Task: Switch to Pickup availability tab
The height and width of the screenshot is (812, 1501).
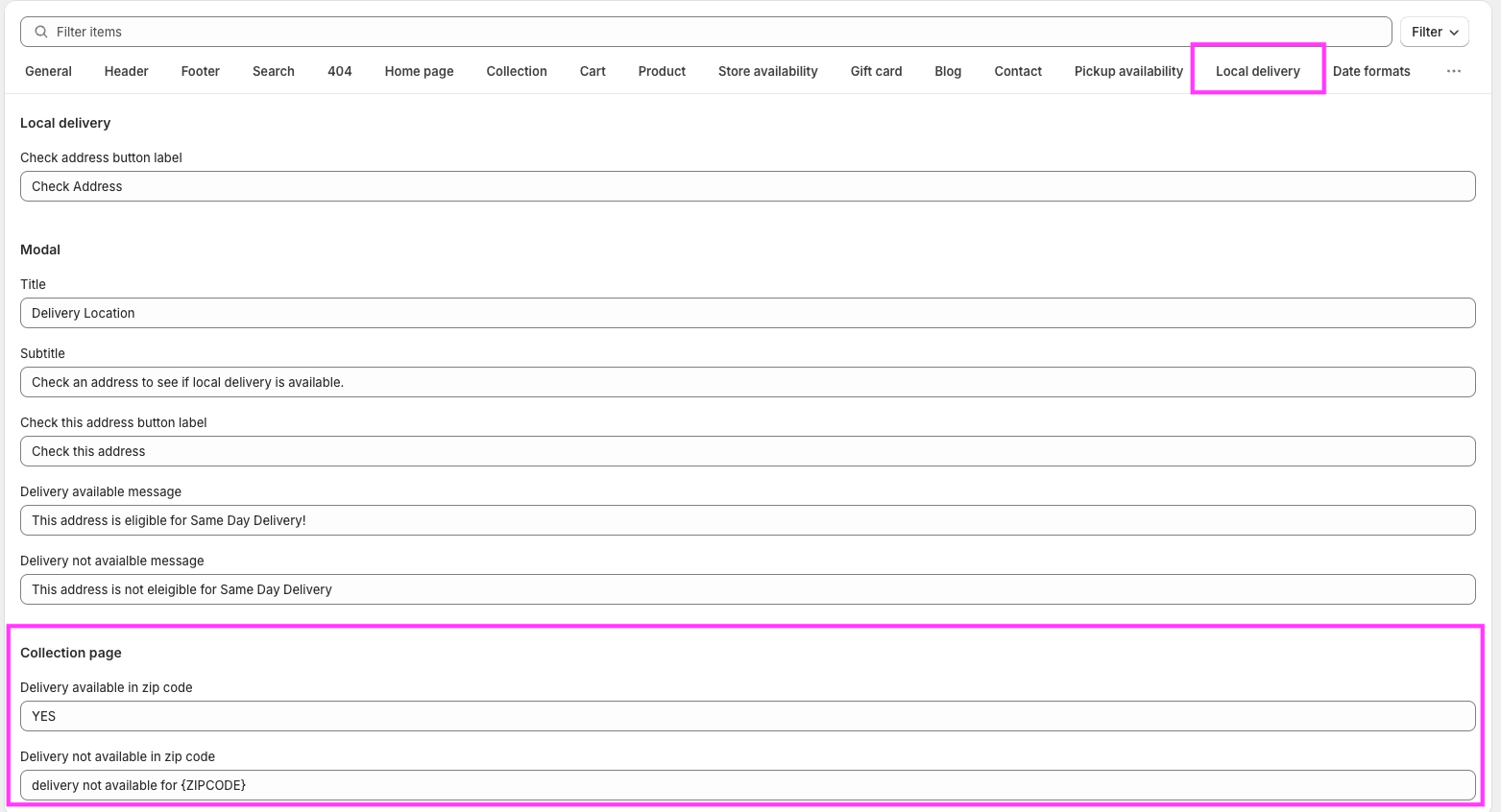Action: (x=1128, y=71)
